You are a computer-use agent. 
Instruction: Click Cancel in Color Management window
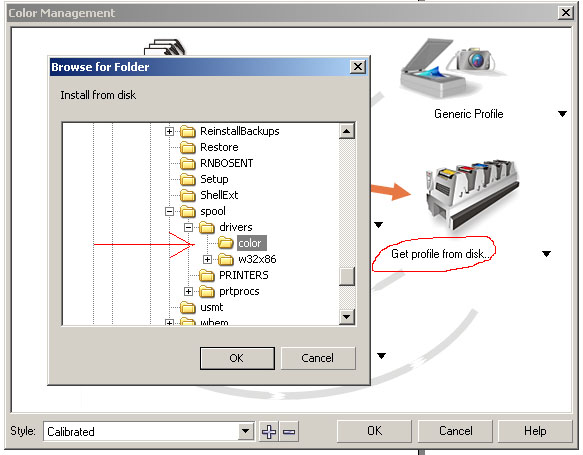[x=455, y=431]
